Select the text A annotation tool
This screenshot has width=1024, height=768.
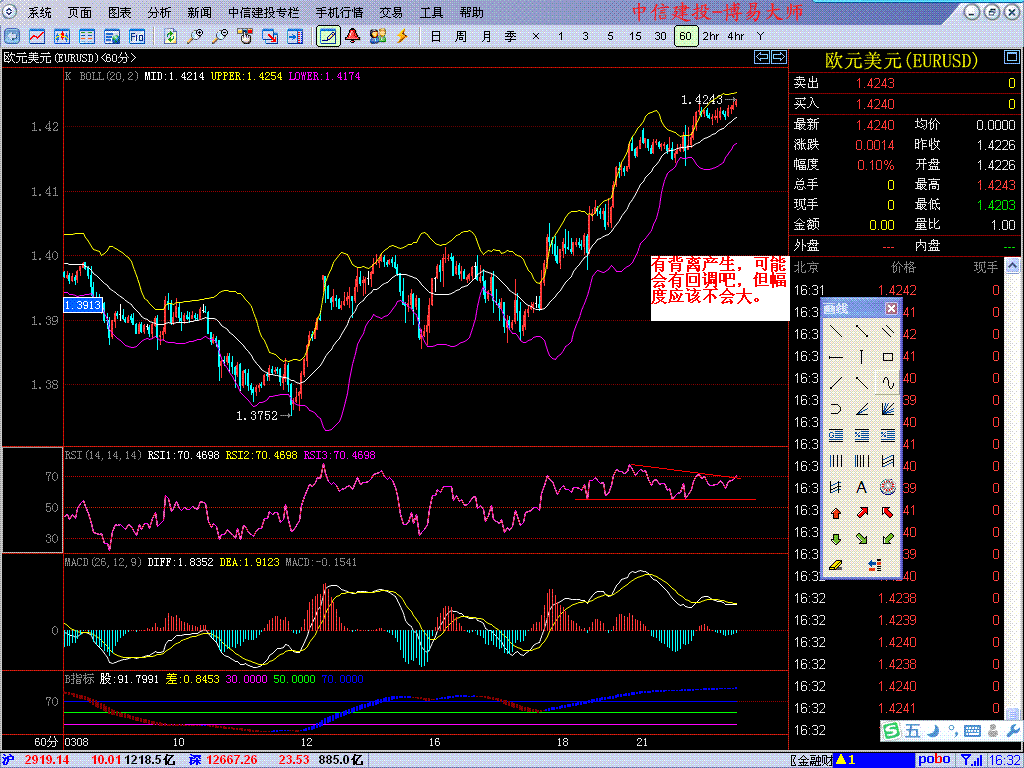point(861,488)
